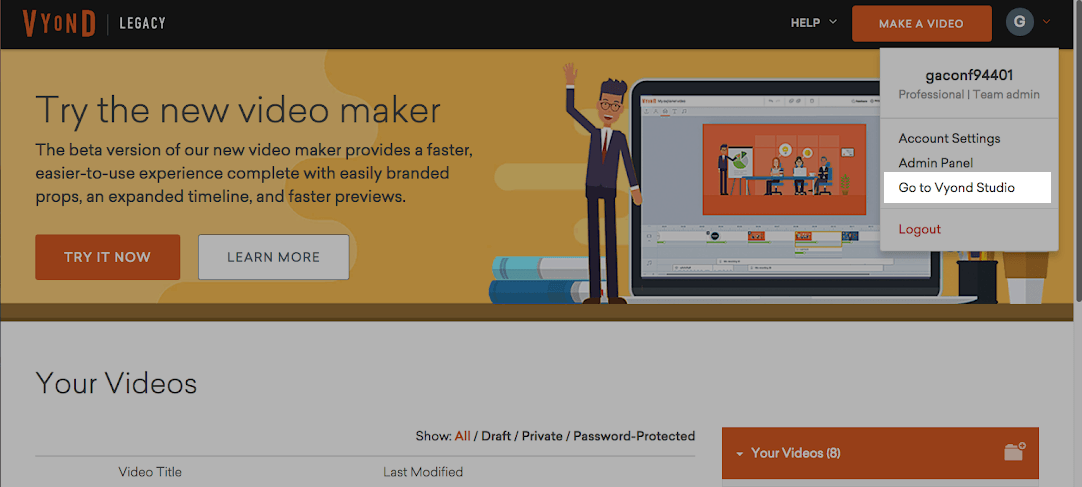Image resolution: width=1082 pixels, height=487 pixels.
Task: Click the Last Modified column header
Action: (423, 473)
